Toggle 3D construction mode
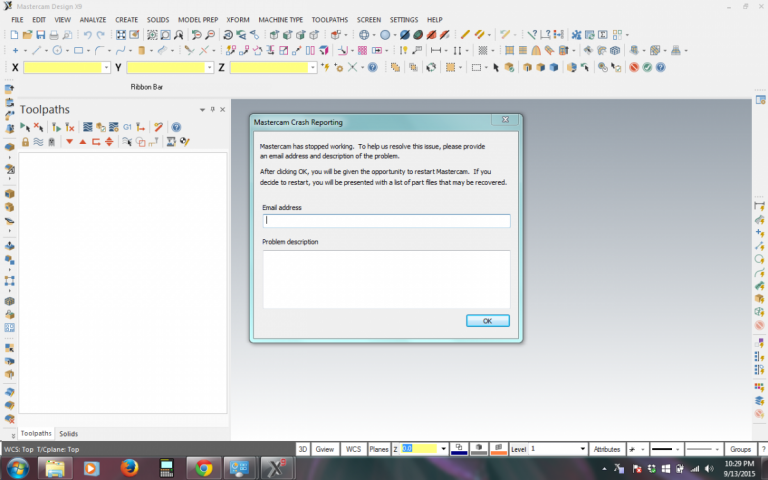The width and height of the screenshot is (768, 480). coord(303,449)
